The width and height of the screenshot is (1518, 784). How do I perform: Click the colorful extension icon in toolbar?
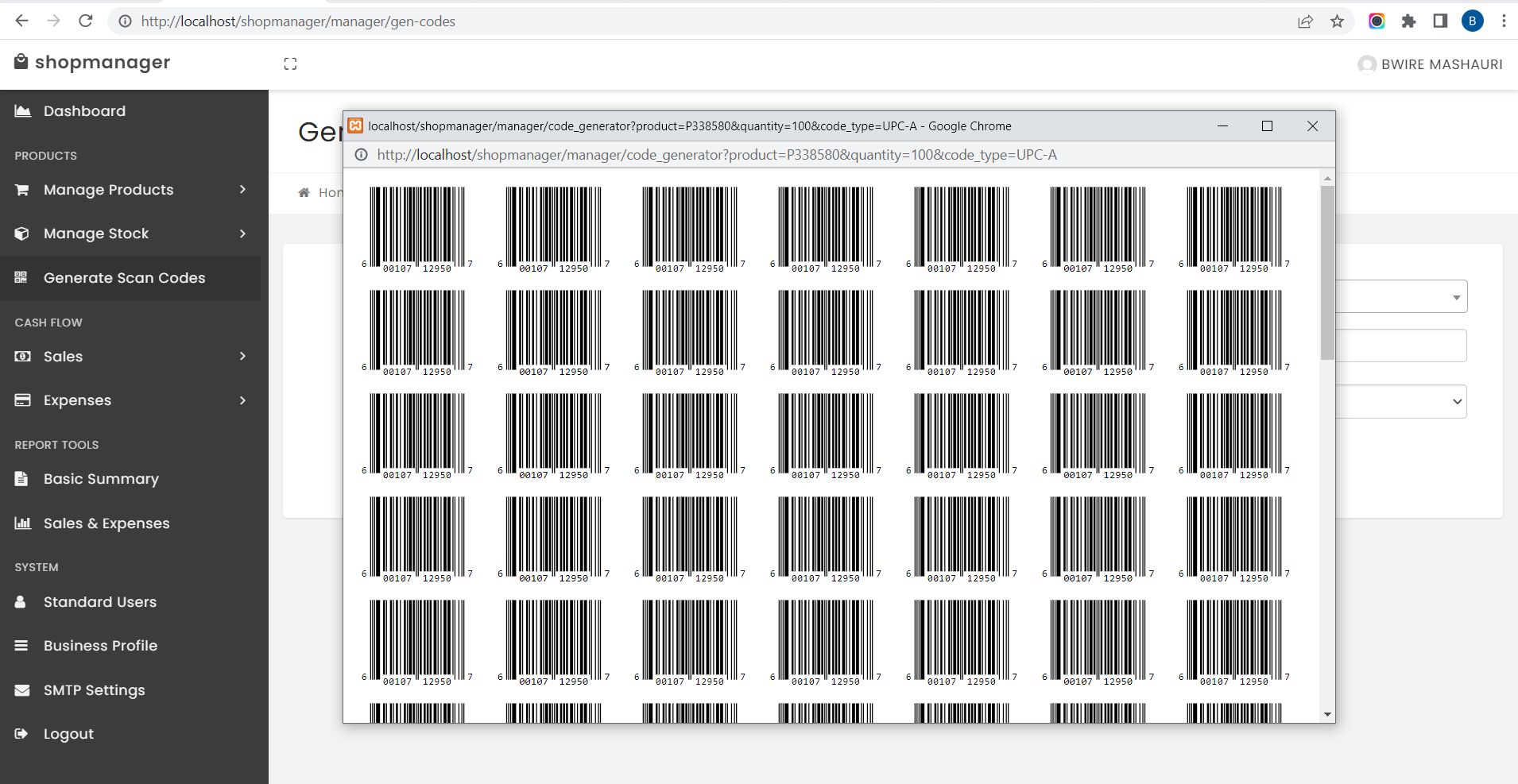(1377, 21)
